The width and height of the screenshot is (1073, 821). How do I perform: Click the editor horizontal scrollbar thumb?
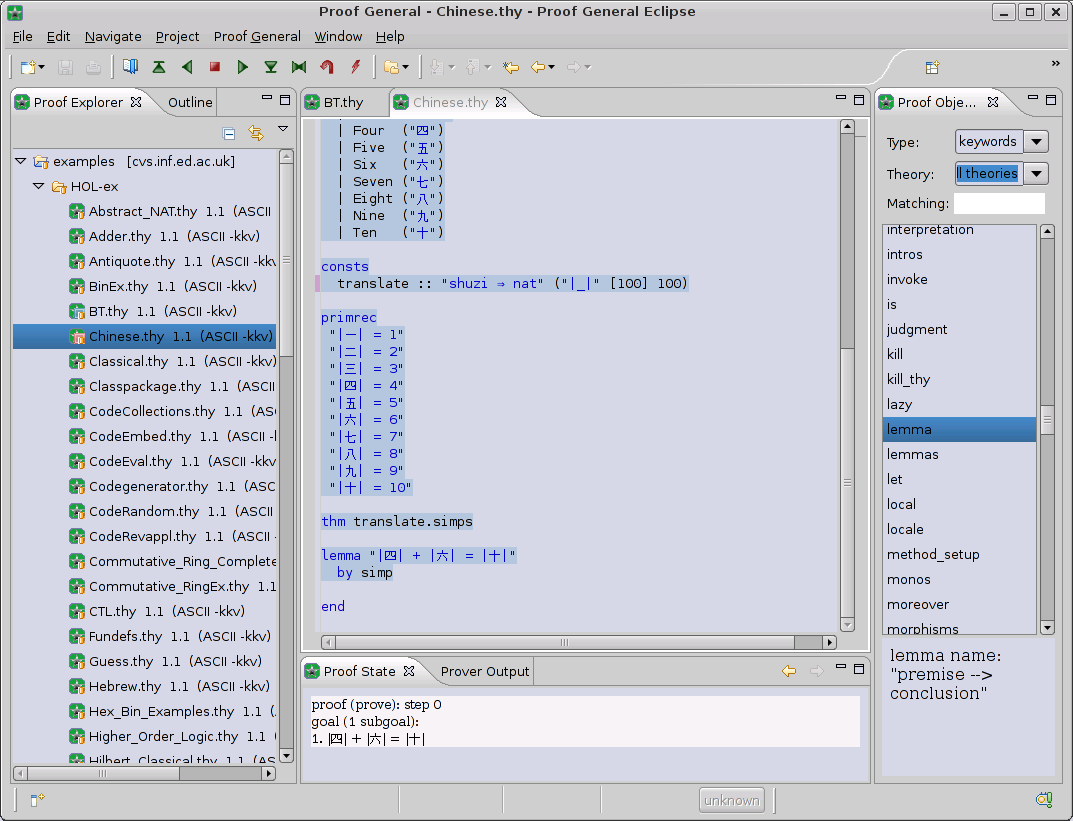pyautogui.click(x=565, y=642)
